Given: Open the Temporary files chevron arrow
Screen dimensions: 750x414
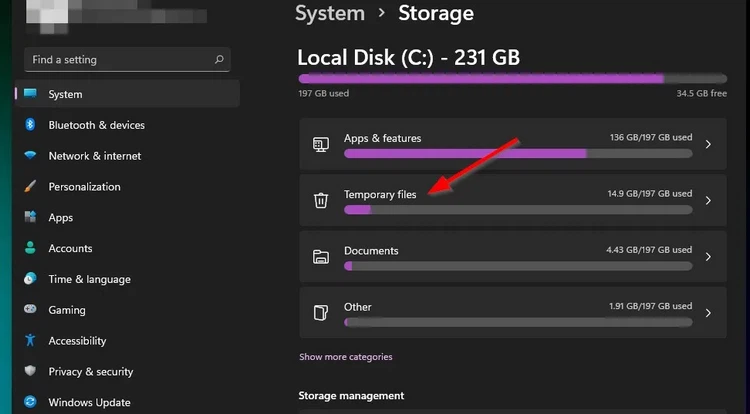Looking at the screenshot, I should coord(708,200).
